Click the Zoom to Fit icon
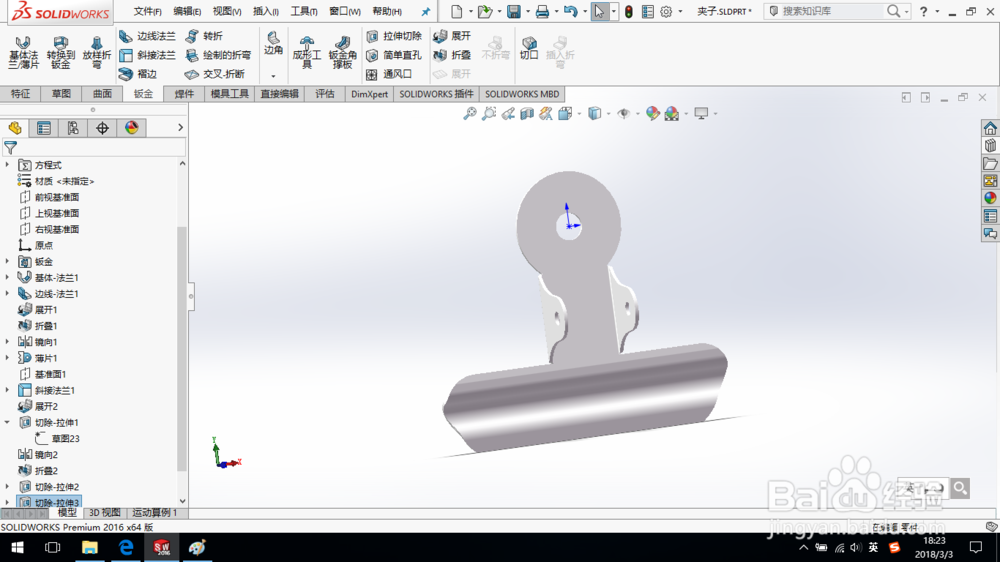The width and height of the screenshot is (1000, 562). 469,114
